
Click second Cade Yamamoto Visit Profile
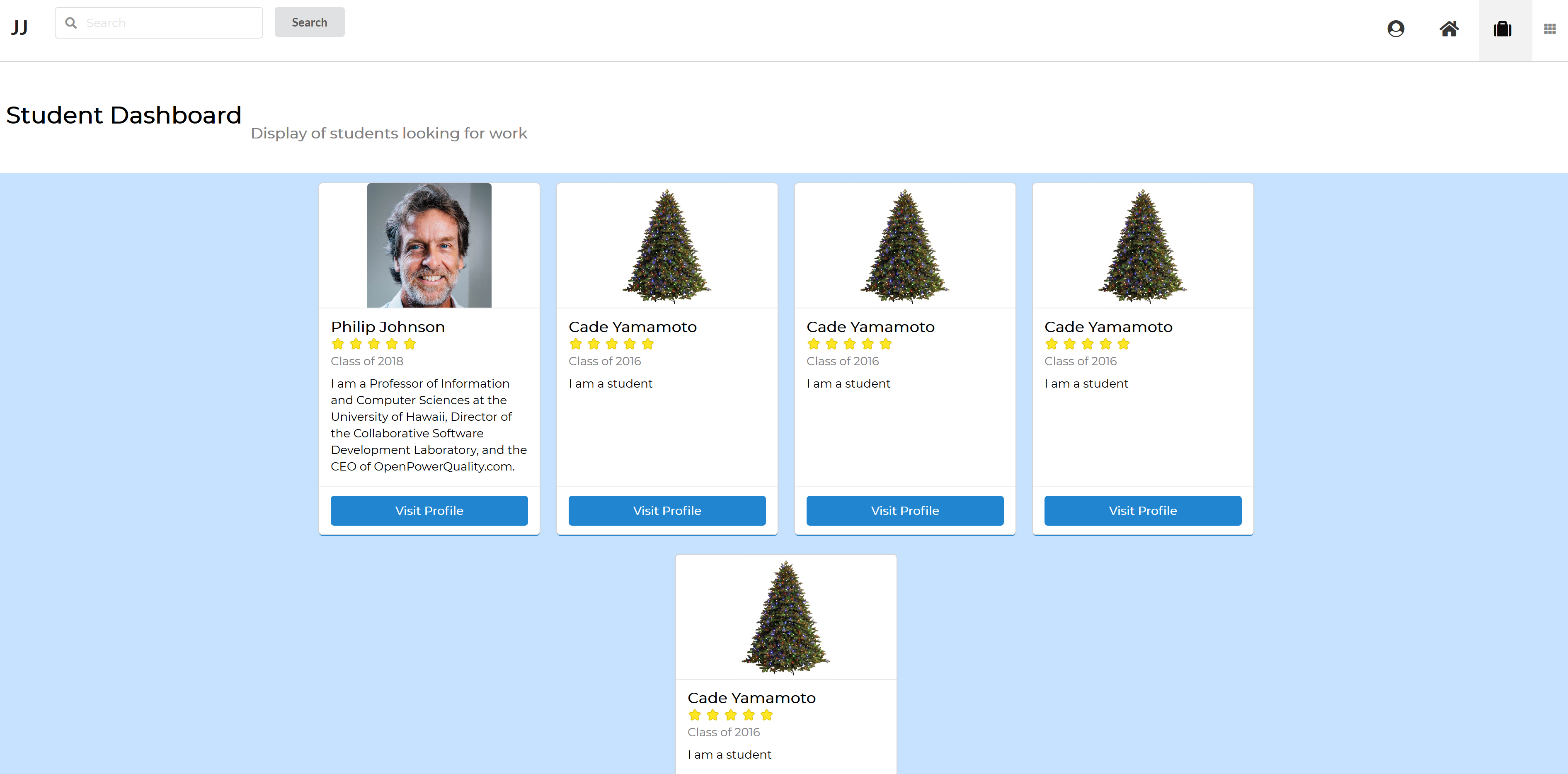(904, 510)
